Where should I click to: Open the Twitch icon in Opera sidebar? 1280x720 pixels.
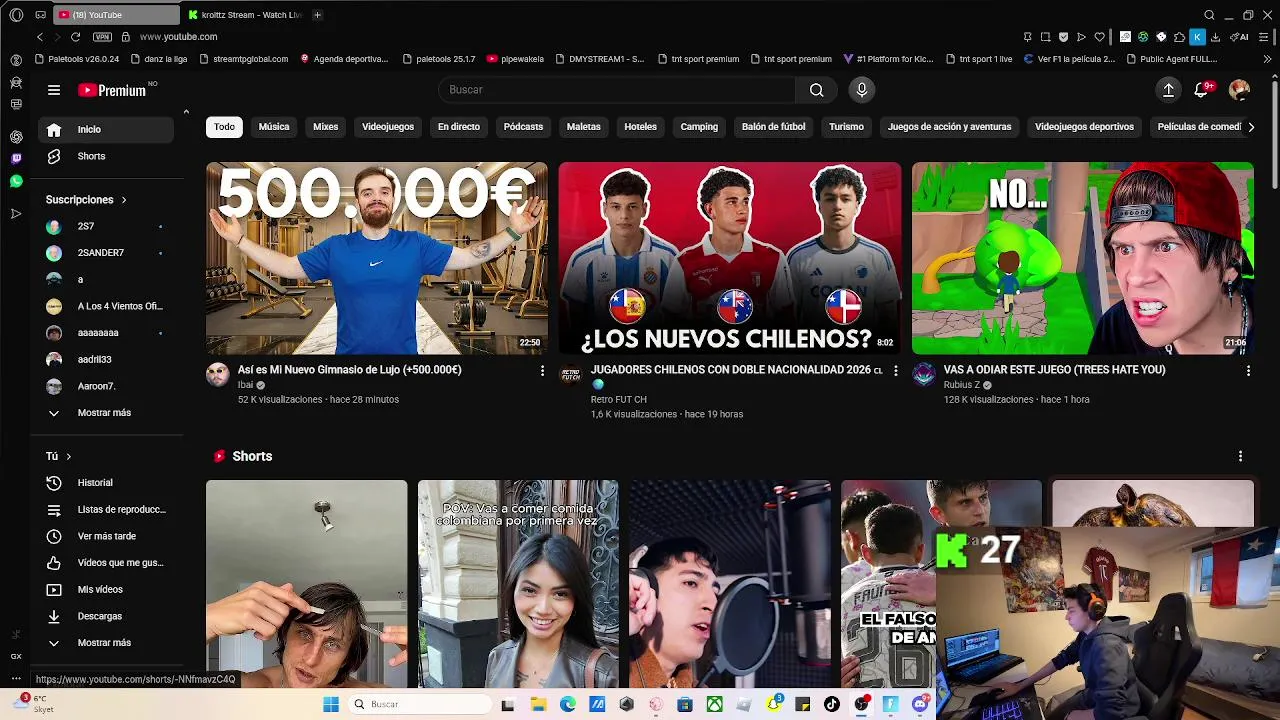pyautogui.click(x=16, y=159)
